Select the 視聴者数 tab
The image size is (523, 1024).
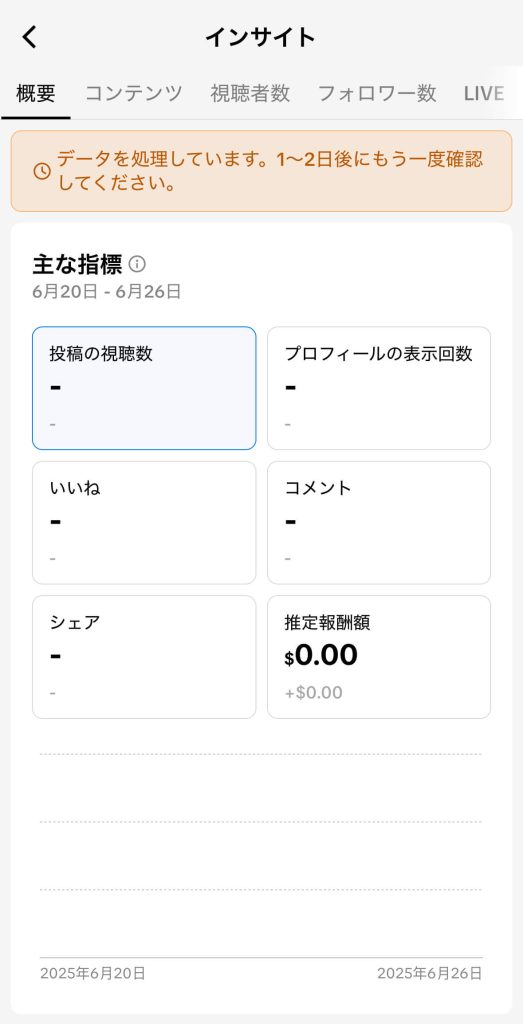coord(250,93)
